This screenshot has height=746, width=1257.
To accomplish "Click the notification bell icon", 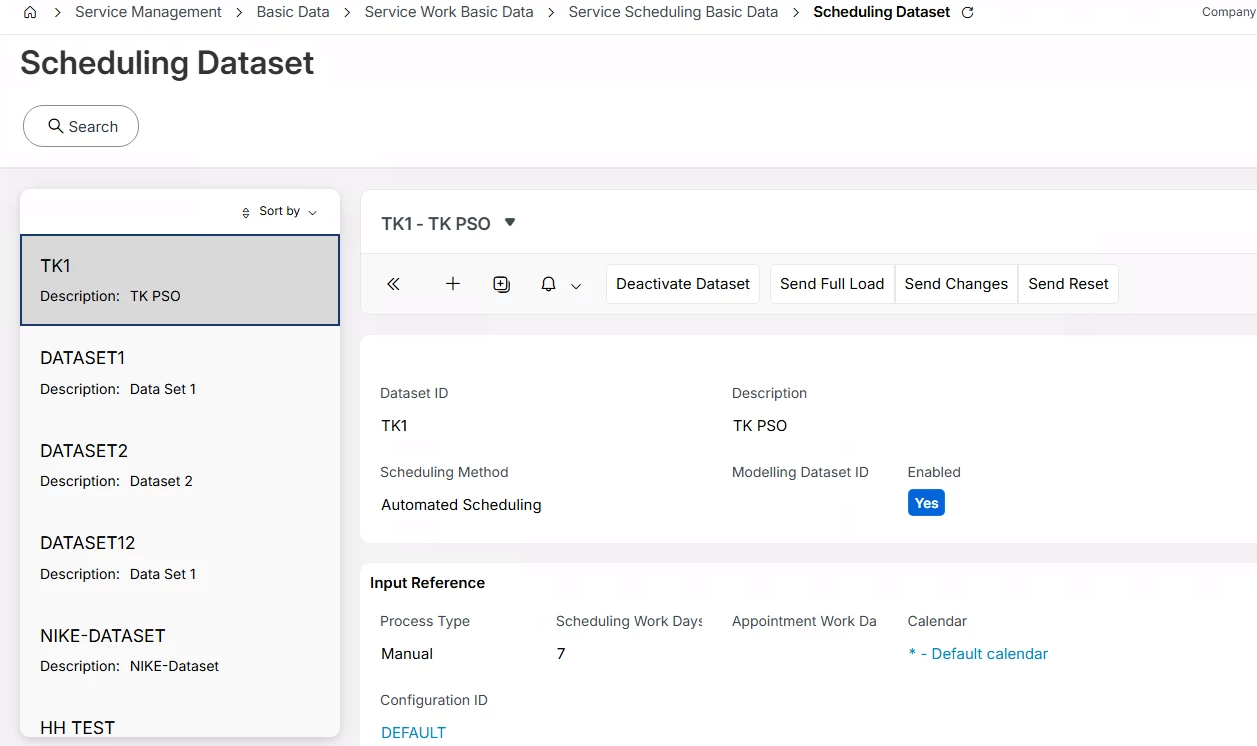I will (x=548, y=284).
